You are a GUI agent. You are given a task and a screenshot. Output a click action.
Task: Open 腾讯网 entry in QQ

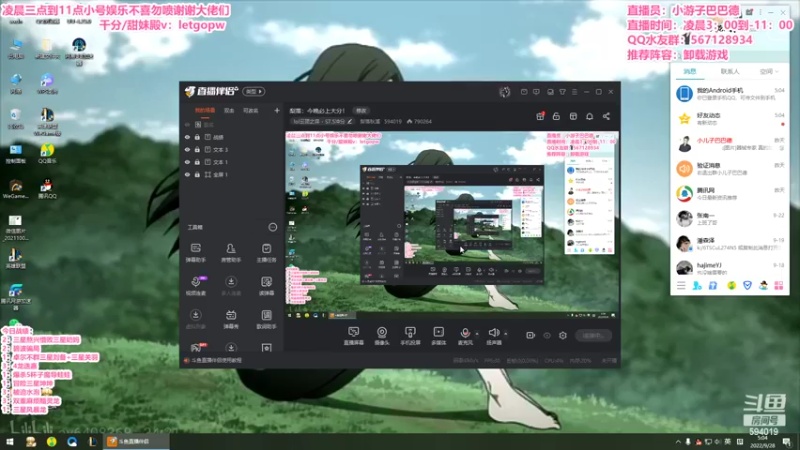coord(730,194)
